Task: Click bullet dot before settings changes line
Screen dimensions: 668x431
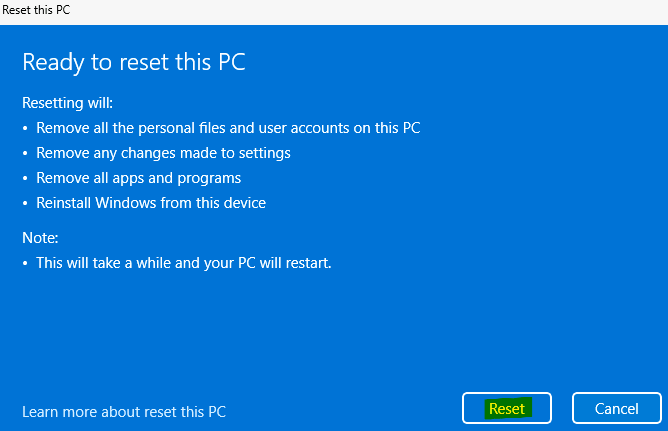Action: tap(25, 153)
